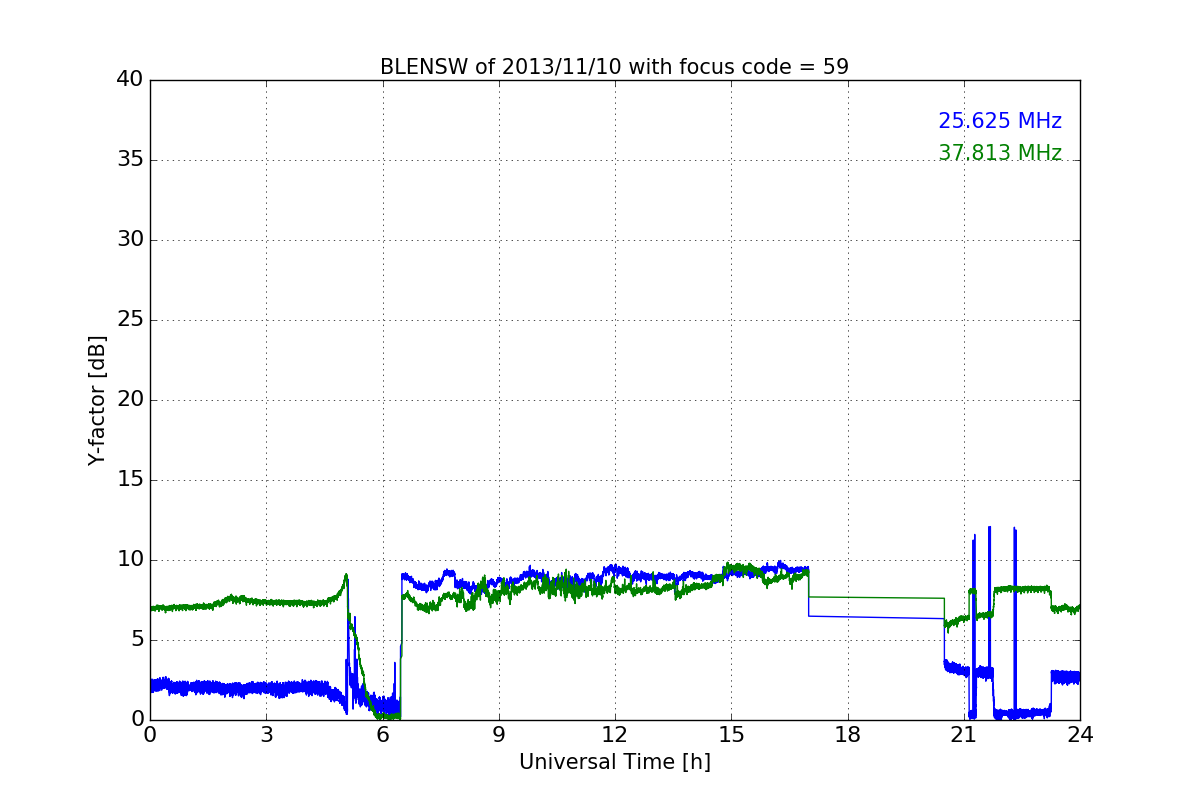Select the green 37.813 MHz legend label

coord(1000,153)
